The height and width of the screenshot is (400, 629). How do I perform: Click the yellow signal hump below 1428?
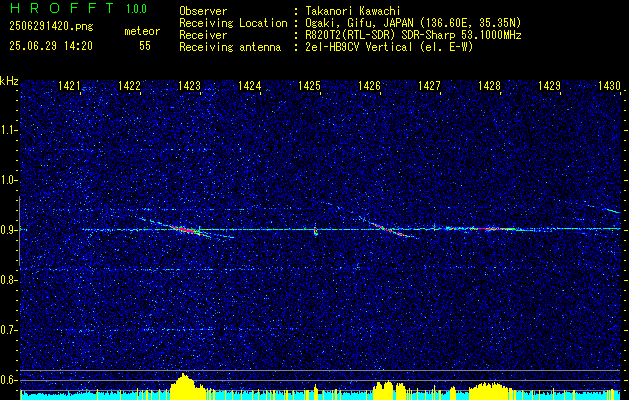point(488,391)
